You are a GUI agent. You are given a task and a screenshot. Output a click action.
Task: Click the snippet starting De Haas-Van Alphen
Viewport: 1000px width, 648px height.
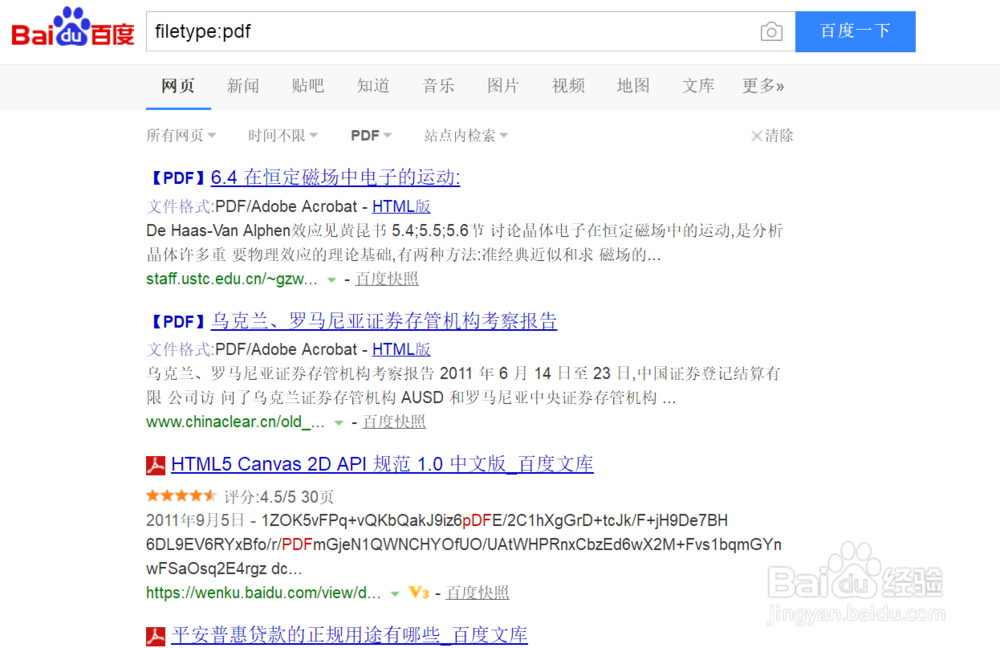465,242
